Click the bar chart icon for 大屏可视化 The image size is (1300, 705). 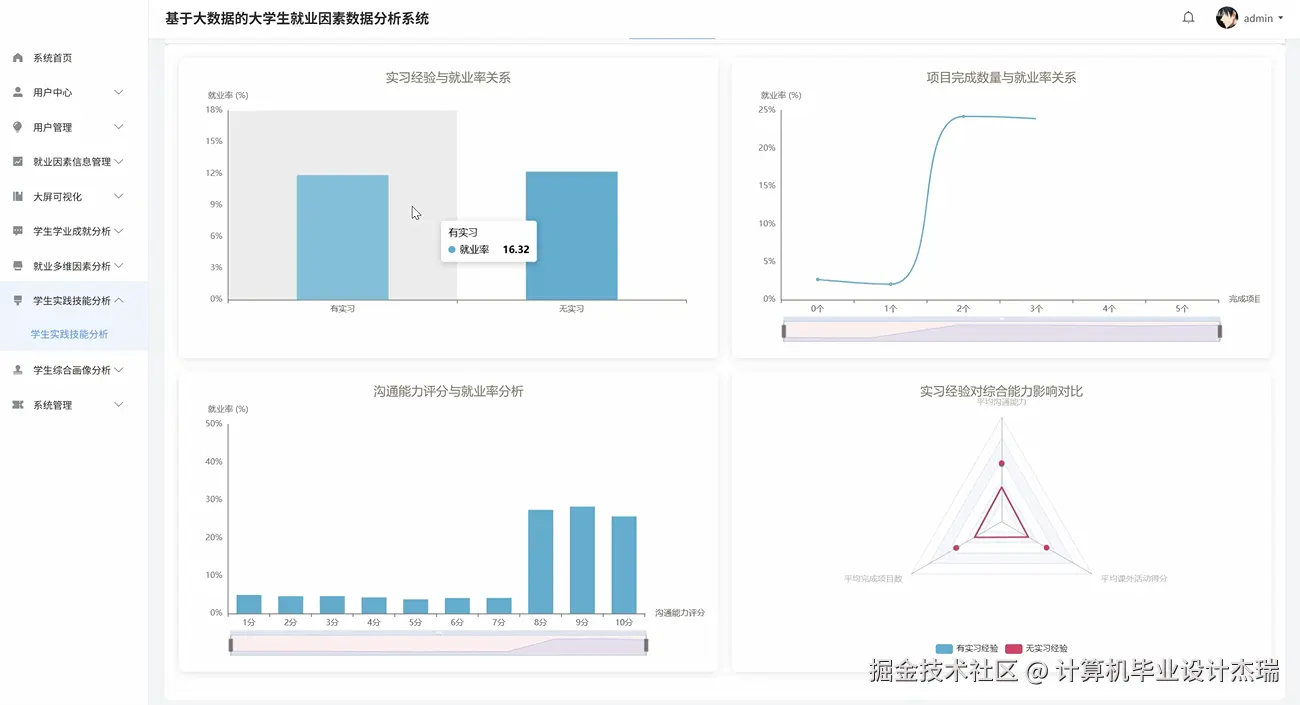point(18,196)
